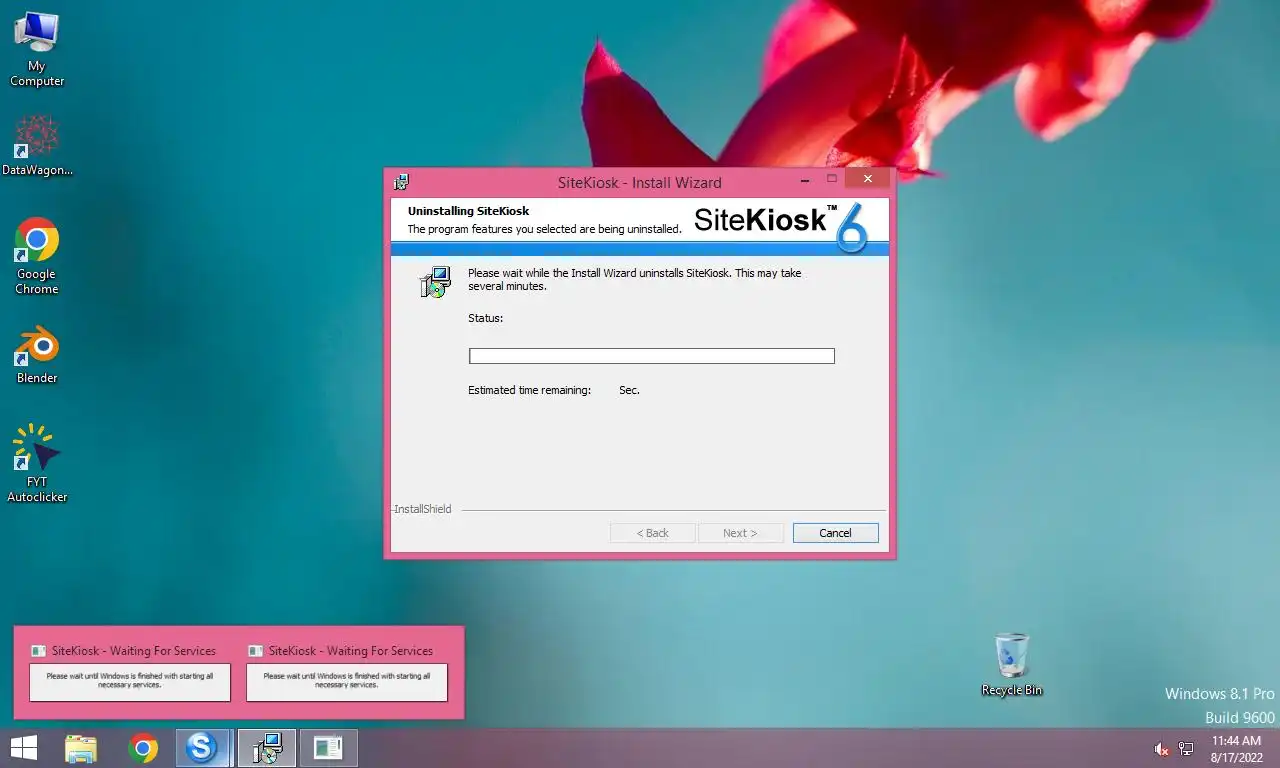The image size is (1280, 768).
Task: Cancel the SiteKiosk uninstall
Action: 836,533
